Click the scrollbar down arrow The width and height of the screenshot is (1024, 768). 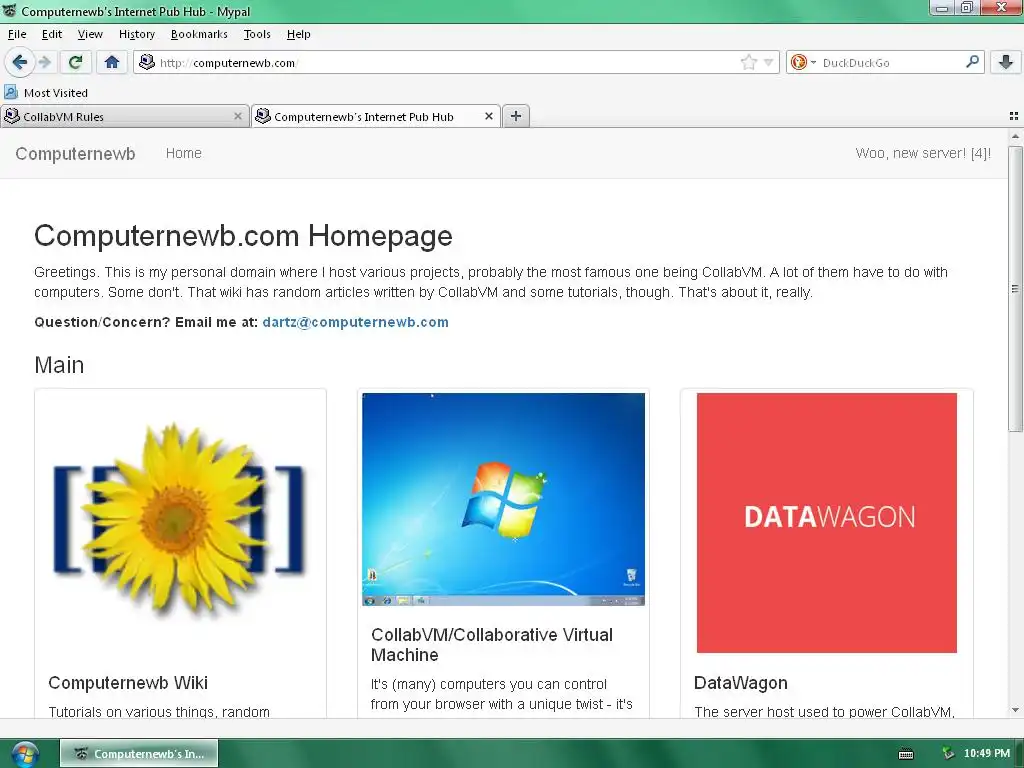(x=1015, y=710)
